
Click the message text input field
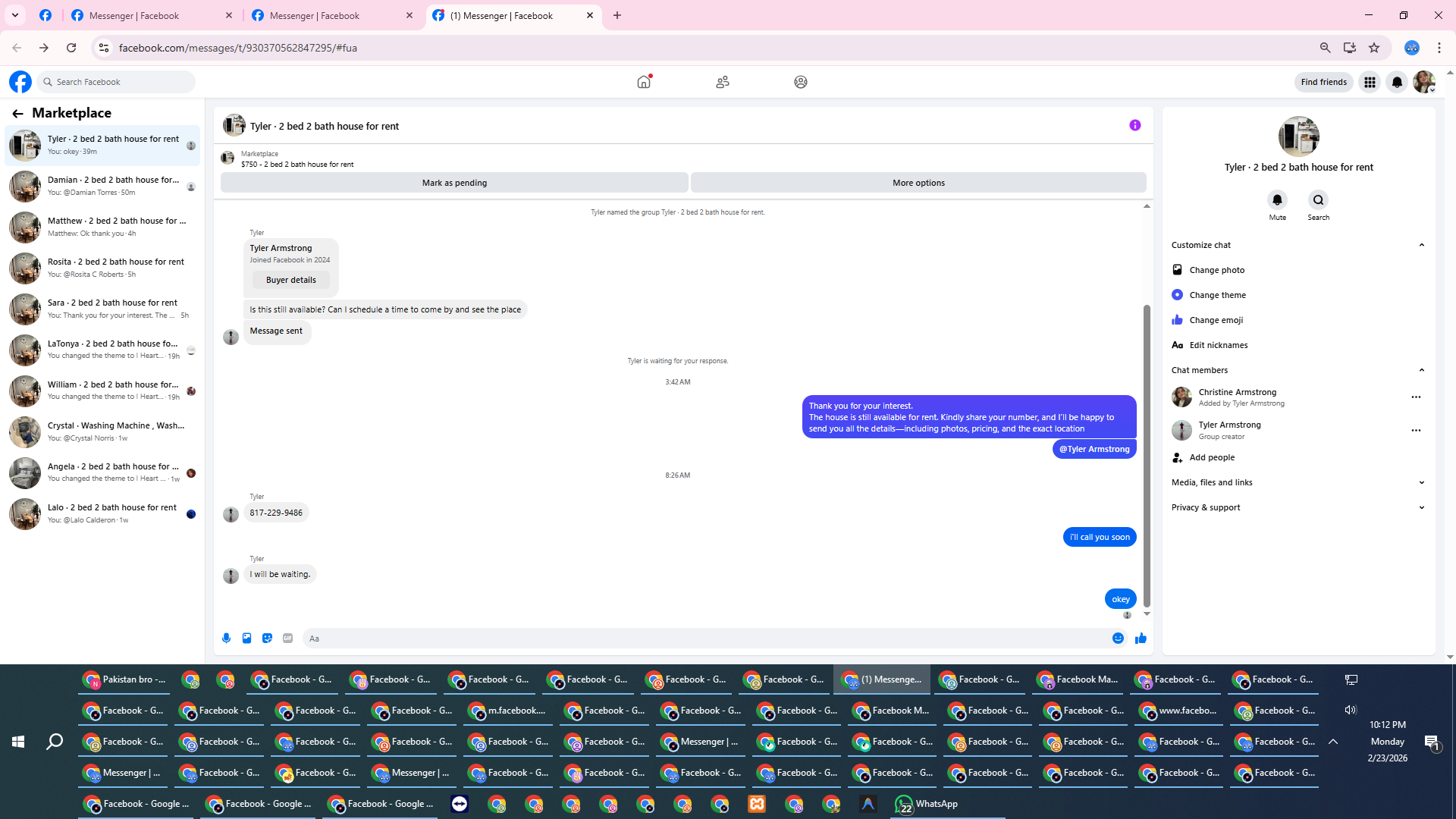(x=705, y=639)
